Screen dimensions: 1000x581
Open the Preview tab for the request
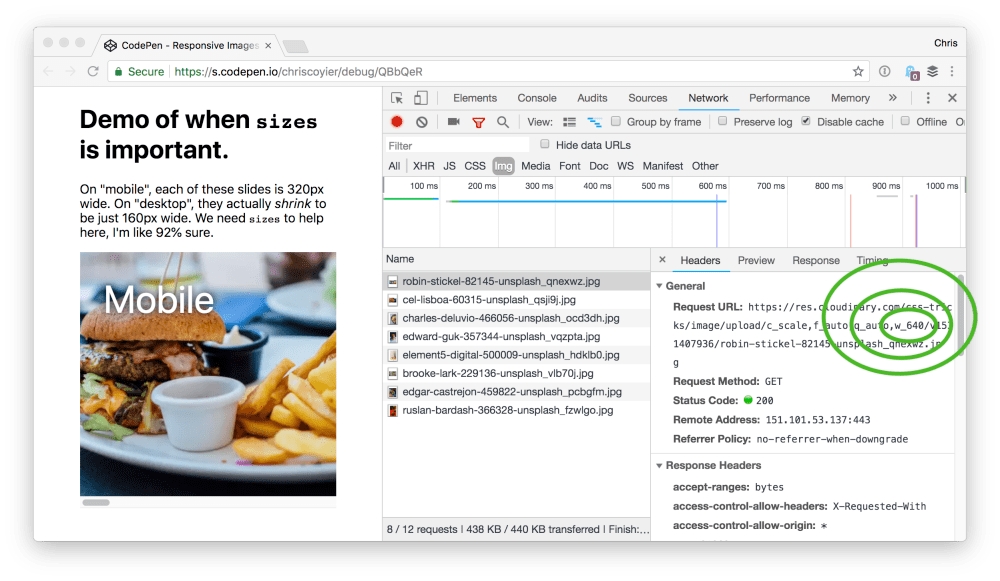756,261
